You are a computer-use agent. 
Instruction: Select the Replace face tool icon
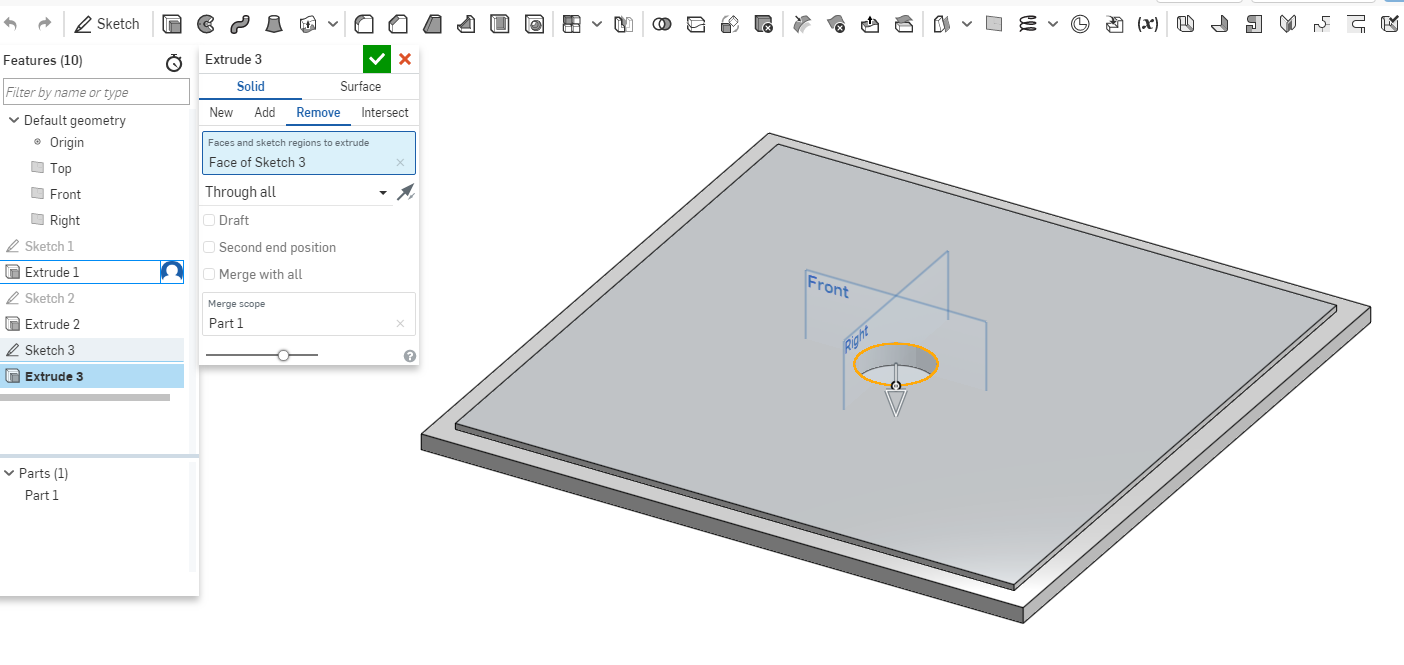coord(904,24)
